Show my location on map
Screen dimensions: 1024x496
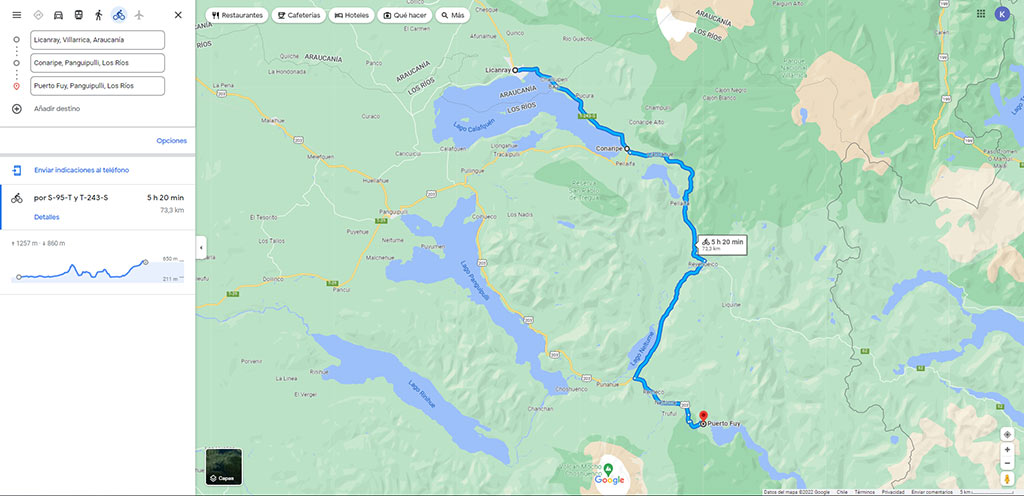(x=1007, y=434)
